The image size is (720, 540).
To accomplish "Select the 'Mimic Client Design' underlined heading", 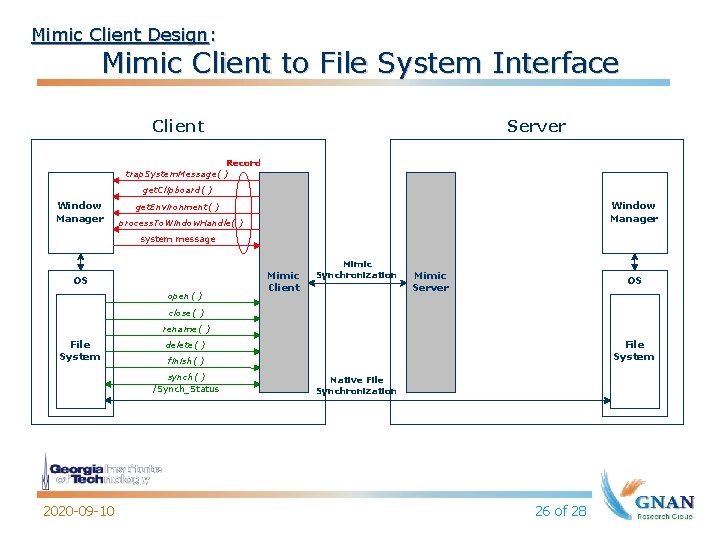I will pos(120,35).
